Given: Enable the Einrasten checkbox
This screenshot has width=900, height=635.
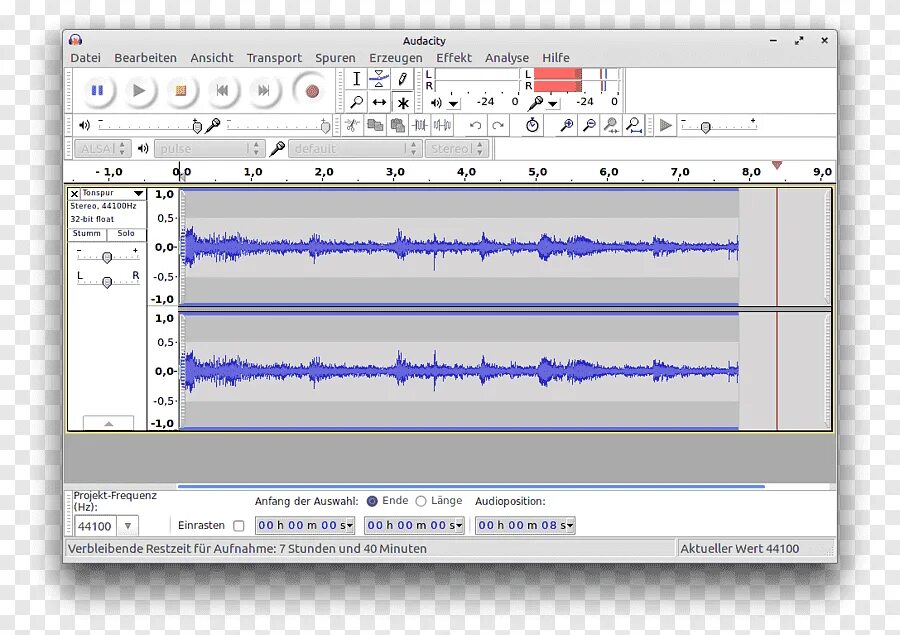Looking at the screenshot, I should (x=239, y=525).
